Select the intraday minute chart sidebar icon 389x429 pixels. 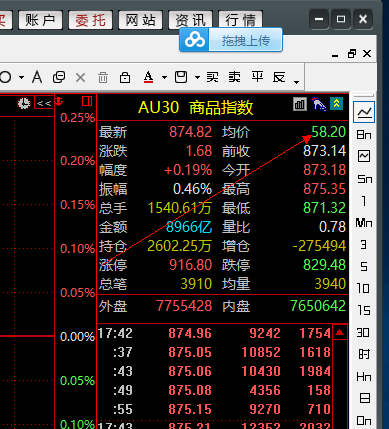tap(364, 156)
